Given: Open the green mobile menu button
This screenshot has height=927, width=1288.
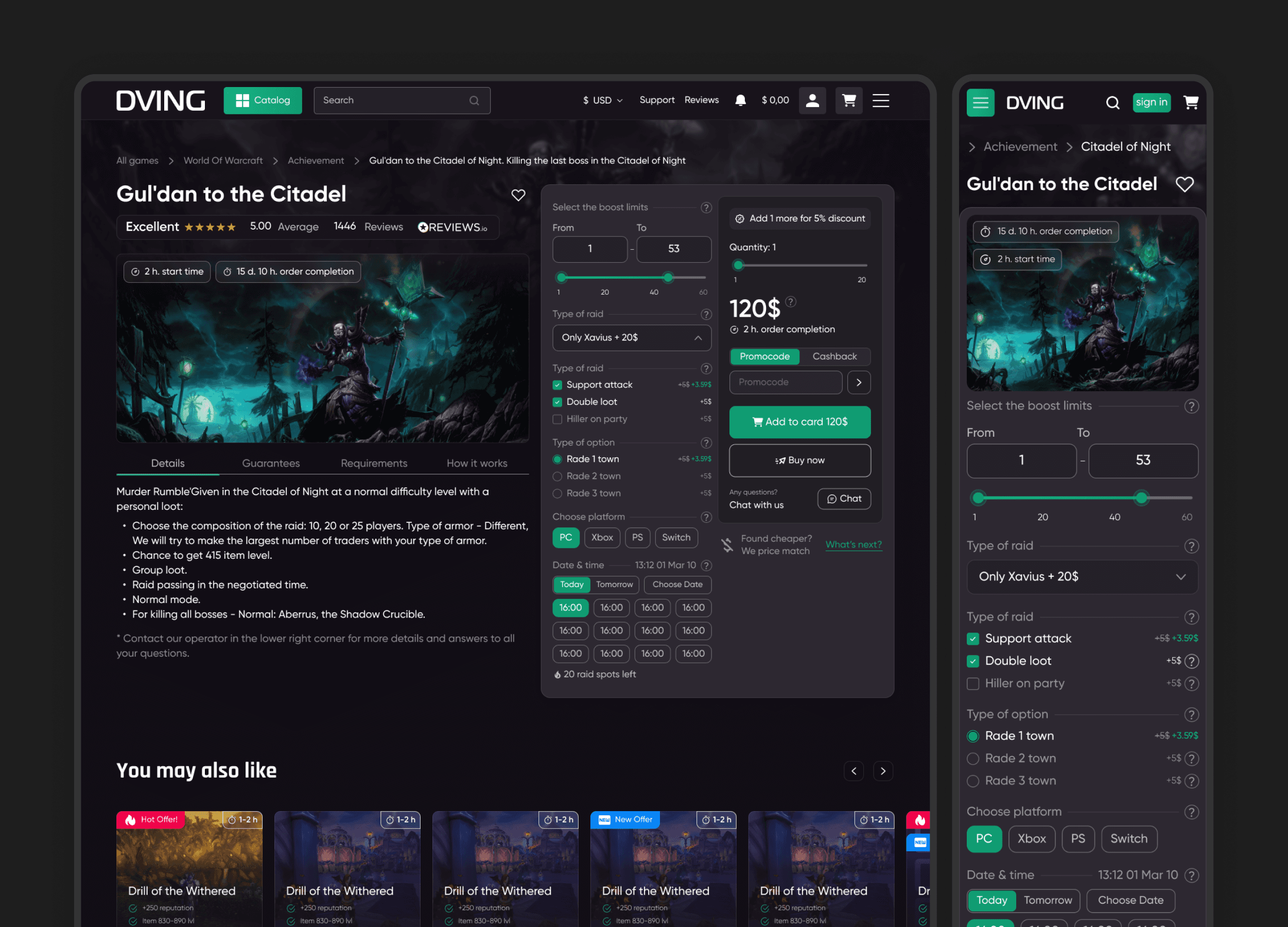Looking at the screenshot, I should pyautogui.click(x=980, y=103).
